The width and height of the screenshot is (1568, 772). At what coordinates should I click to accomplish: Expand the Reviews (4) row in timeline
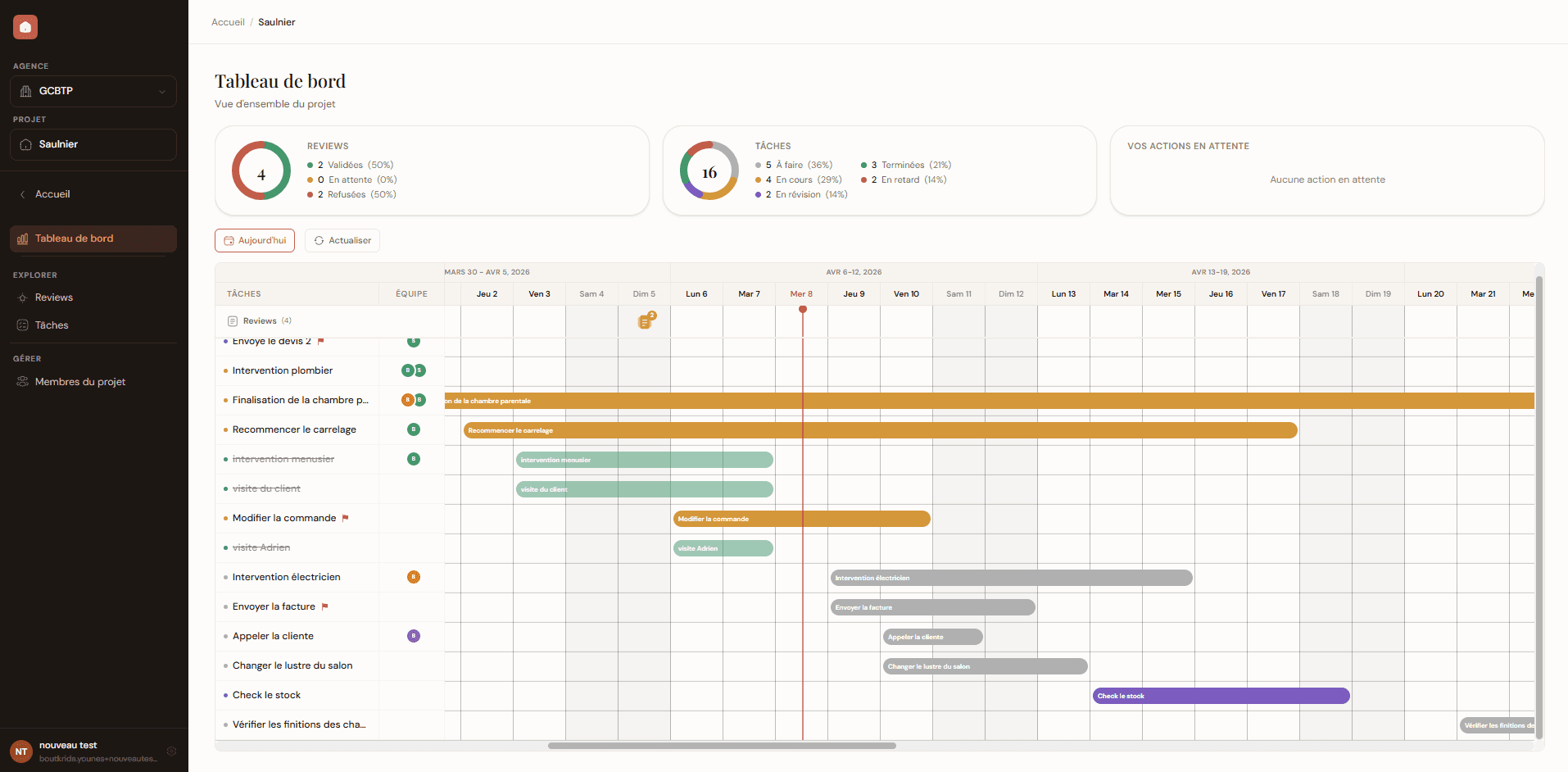click(259, 321)
